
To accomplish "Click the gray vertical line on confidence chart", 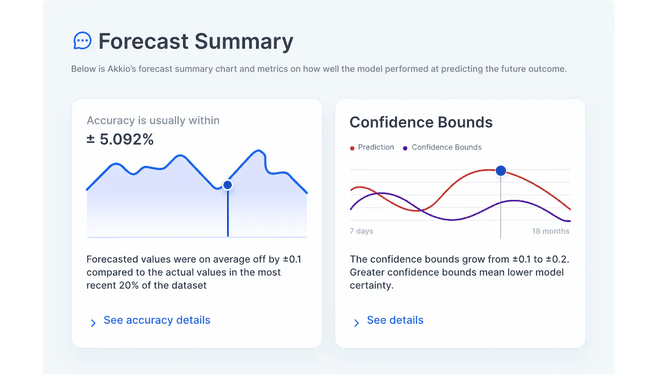I will click(x=500, y=207).
